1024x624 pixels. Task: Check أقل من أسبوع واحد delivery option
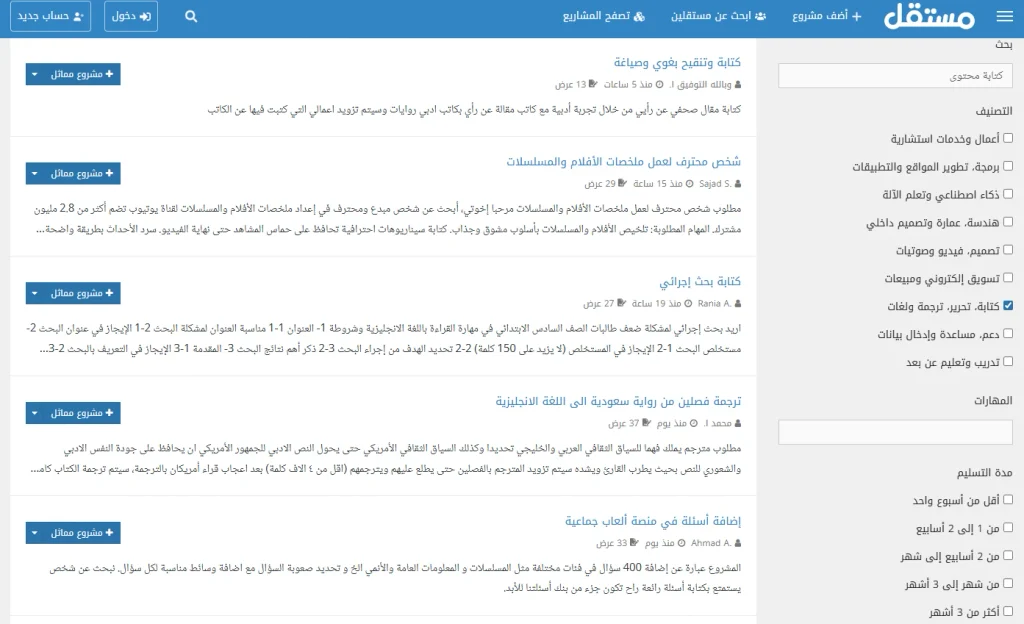1008,499
